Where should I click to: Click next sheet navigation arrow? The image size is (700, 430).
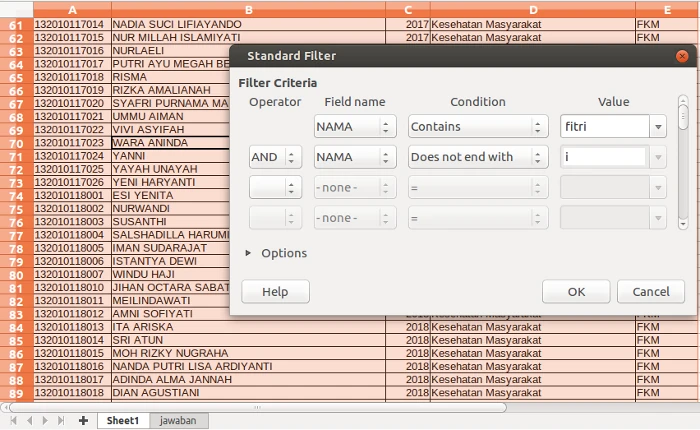pyautogui.click(x=43, y=421)
